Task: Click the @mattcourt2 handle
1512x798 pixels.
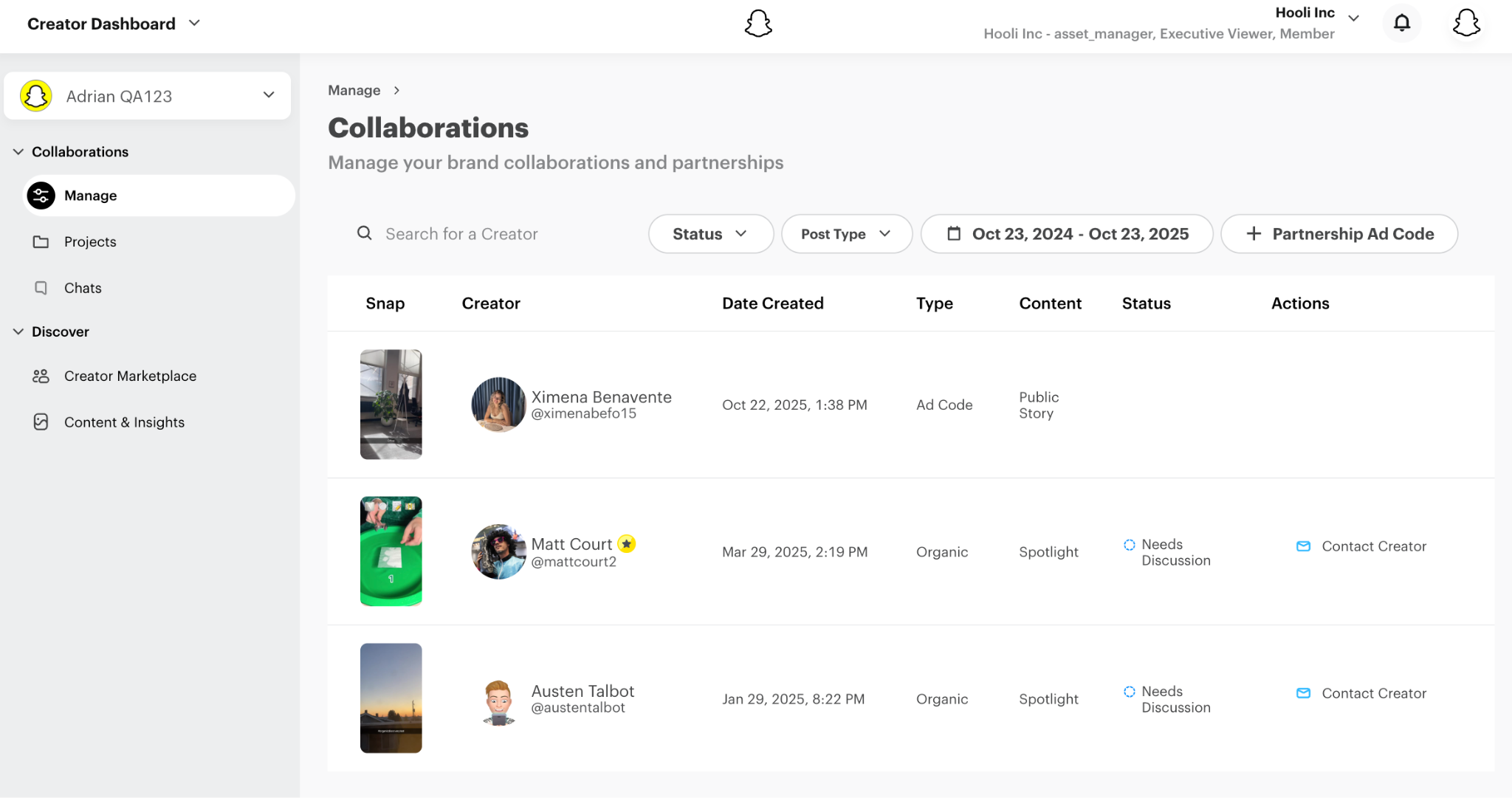Action: click(x=574, y=562)
